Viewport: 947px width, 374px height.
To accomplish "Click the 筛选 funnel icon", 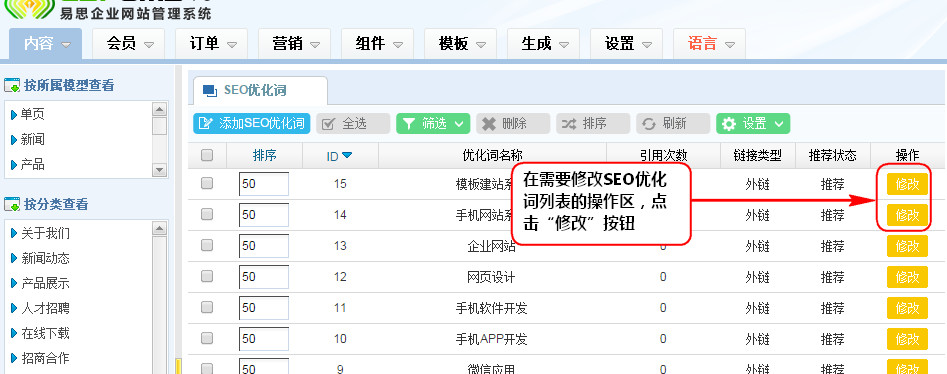I will click(x=409, y=124).
